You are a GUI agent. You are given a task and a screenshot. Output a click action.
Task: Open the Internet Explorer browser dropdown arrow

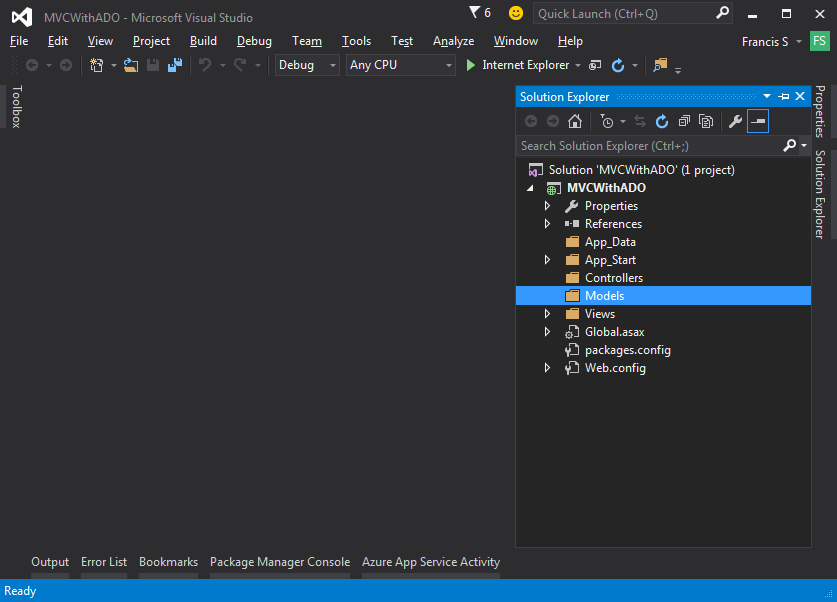point(578,66)
